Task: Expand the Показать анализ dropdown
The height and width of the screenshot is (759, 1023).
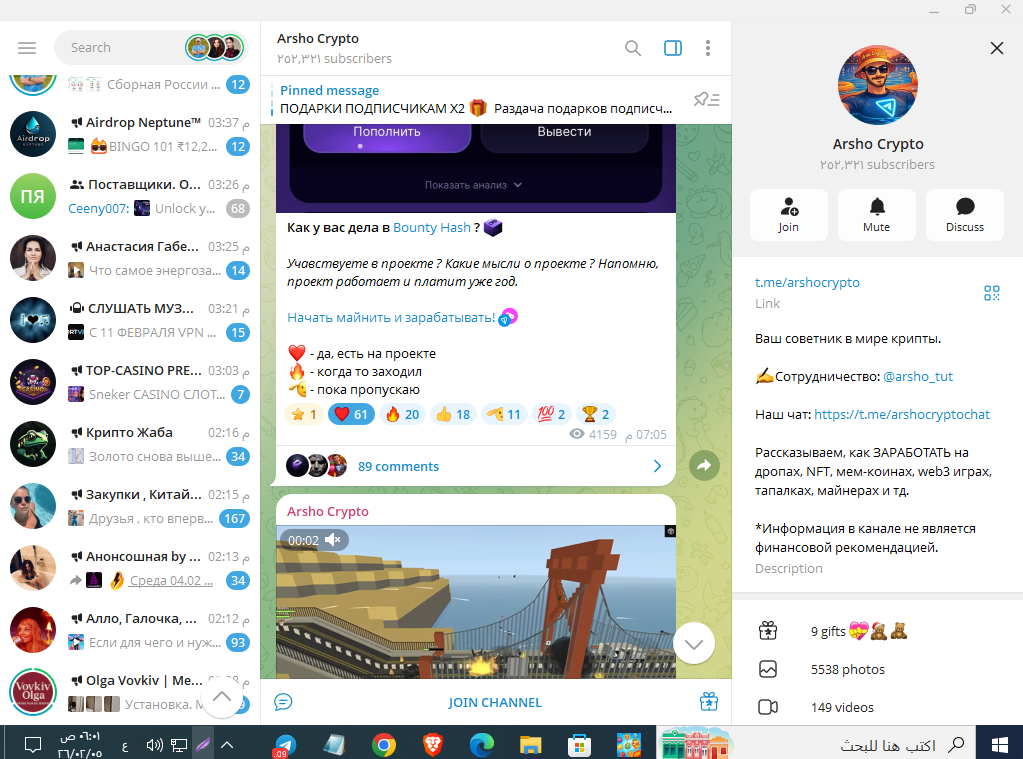Action: tap(473, 185)
